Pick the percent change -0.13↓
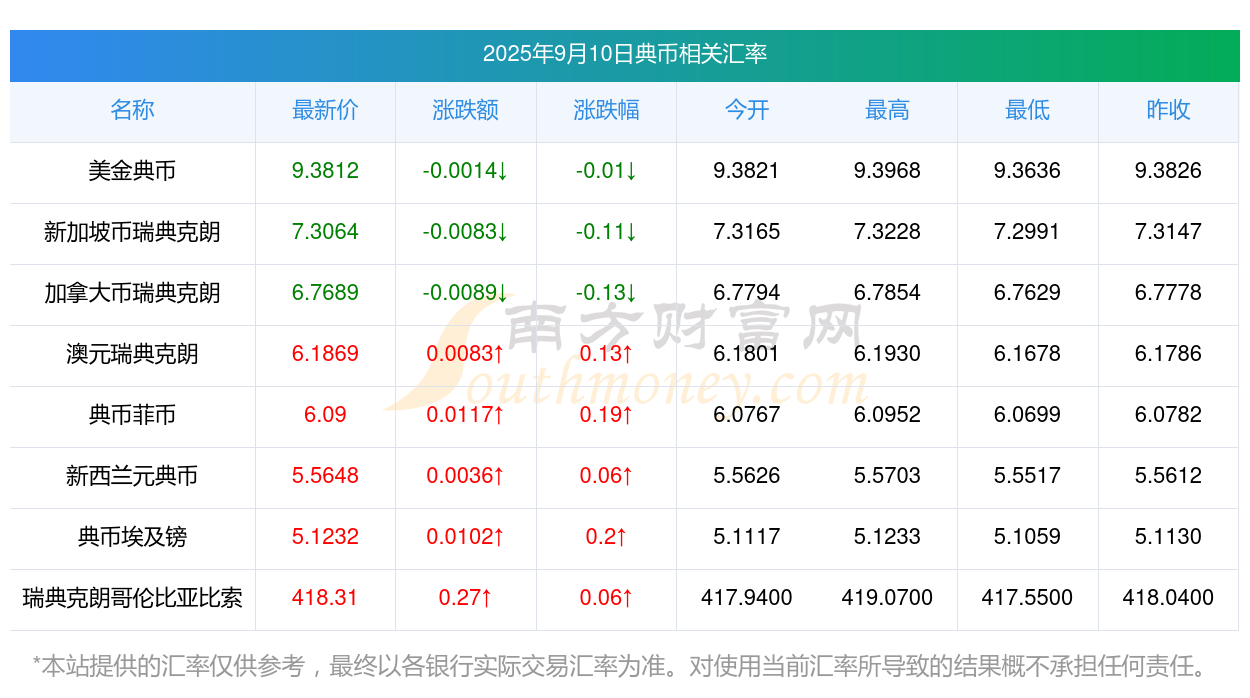This screenshot has height=698, width=1250. tap(606, 293)
